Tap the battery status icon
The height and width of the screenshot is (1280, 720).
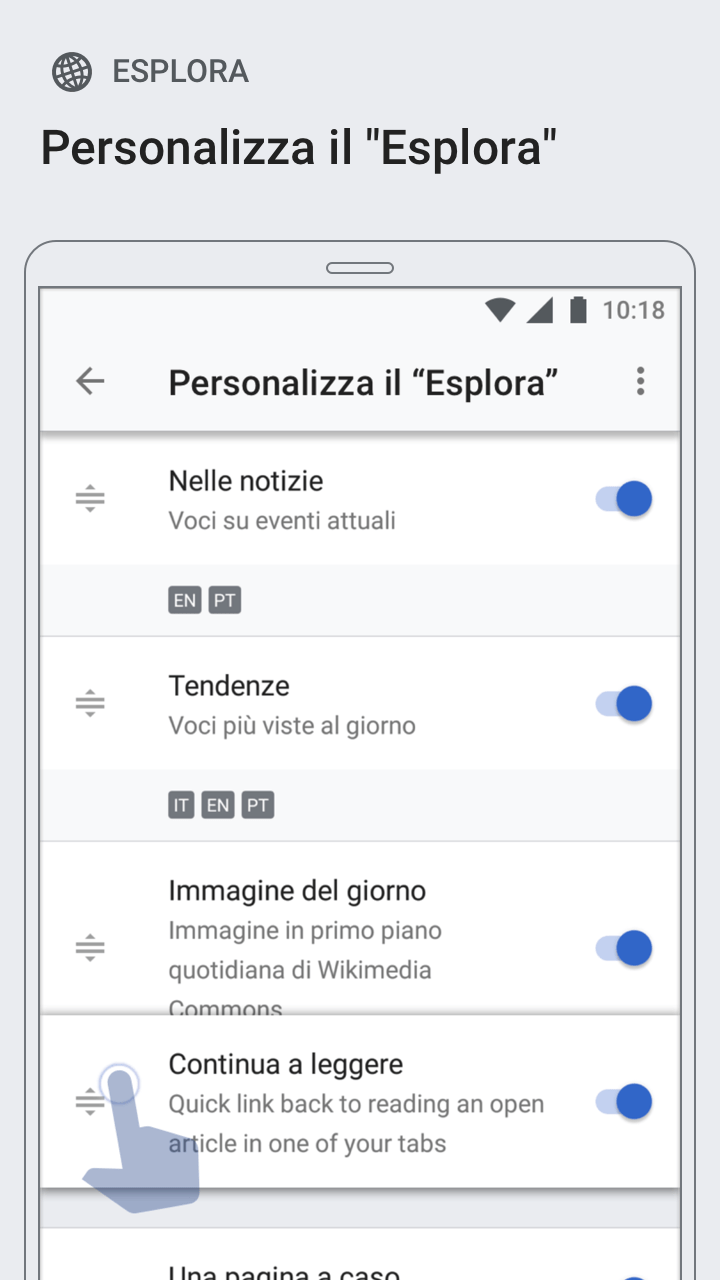(578, 310)
